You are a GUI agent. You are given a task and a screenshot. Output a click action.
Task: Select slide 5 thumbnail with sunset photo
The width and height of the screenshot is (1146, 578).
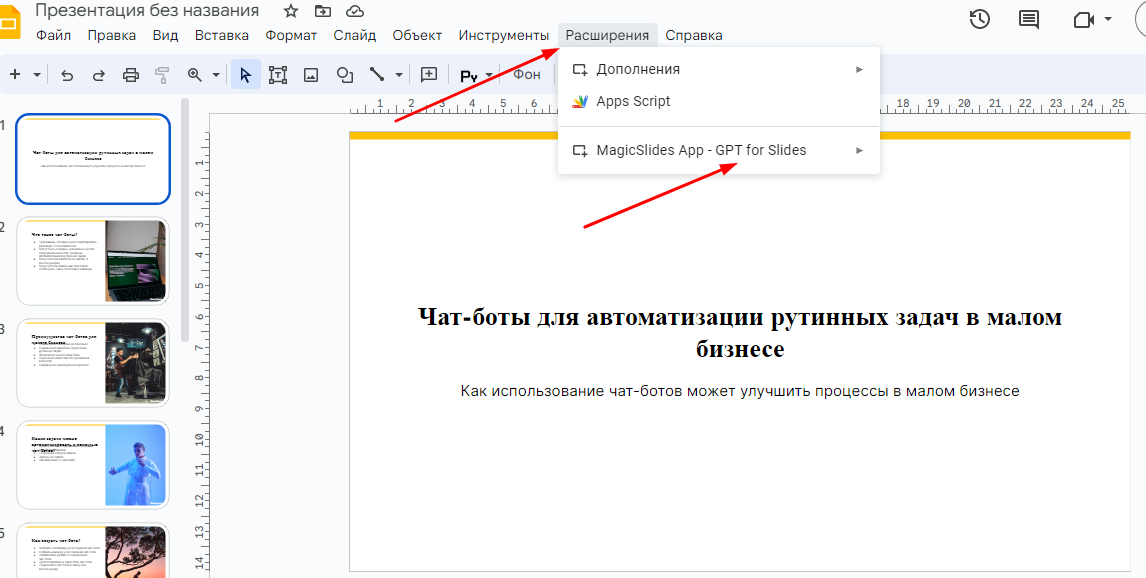tap(93, 550)
